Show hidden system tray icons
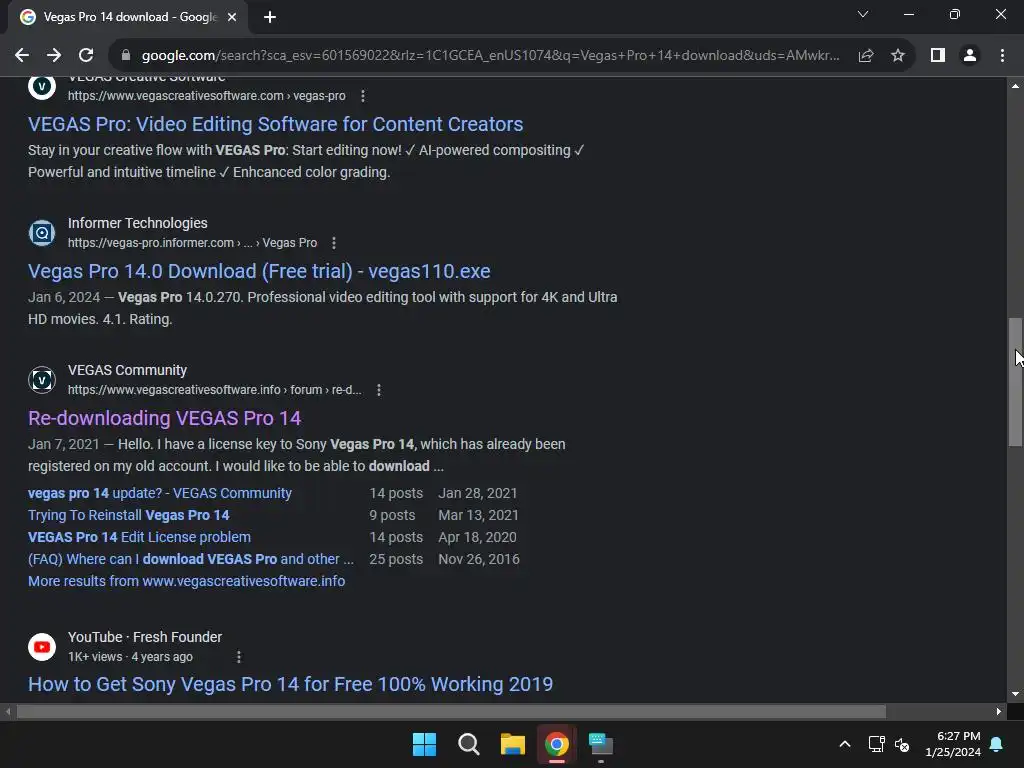 coord(845,744)
